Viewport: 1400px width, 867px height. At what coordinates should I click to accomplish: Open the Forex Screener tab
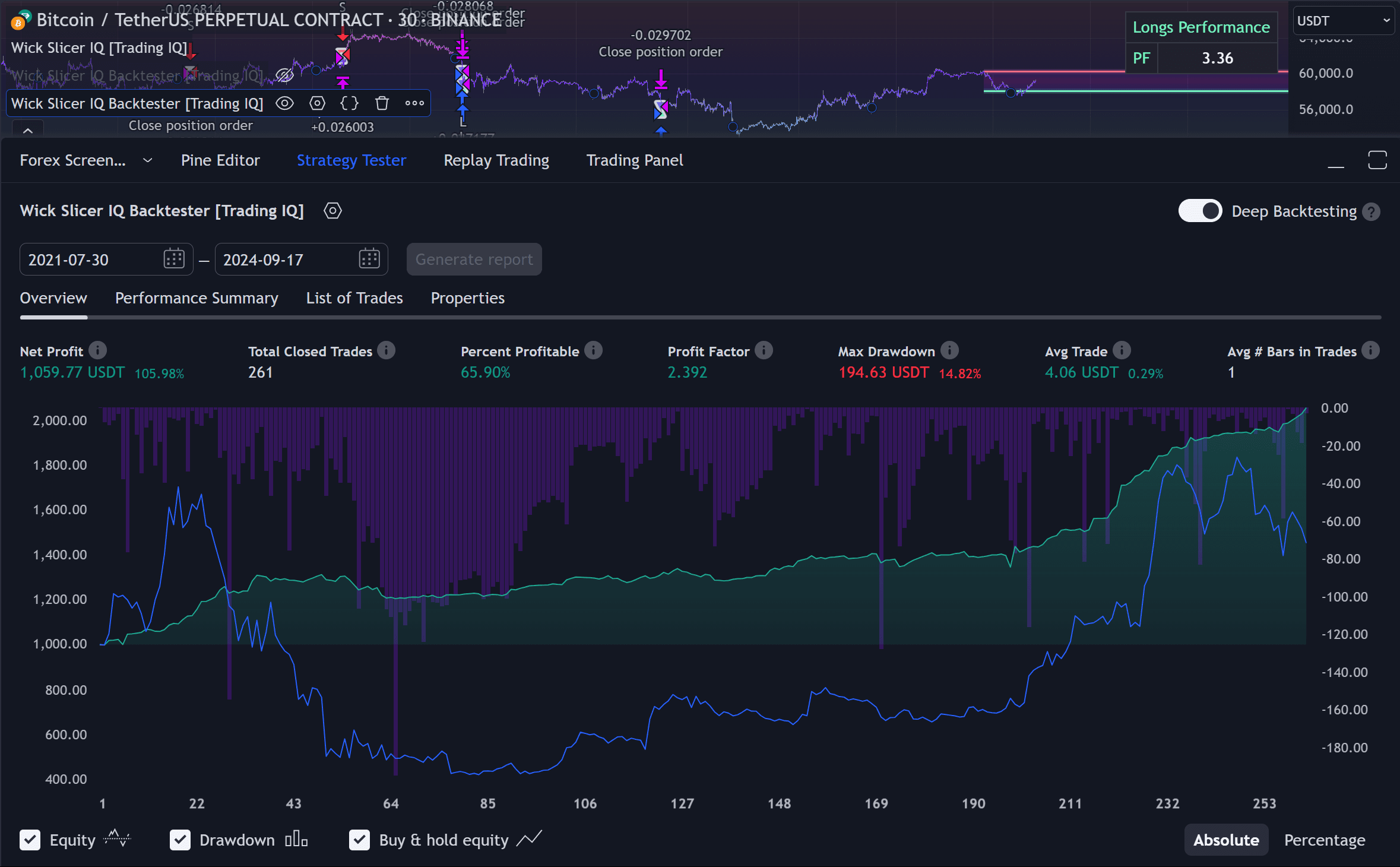click(72, 160)
